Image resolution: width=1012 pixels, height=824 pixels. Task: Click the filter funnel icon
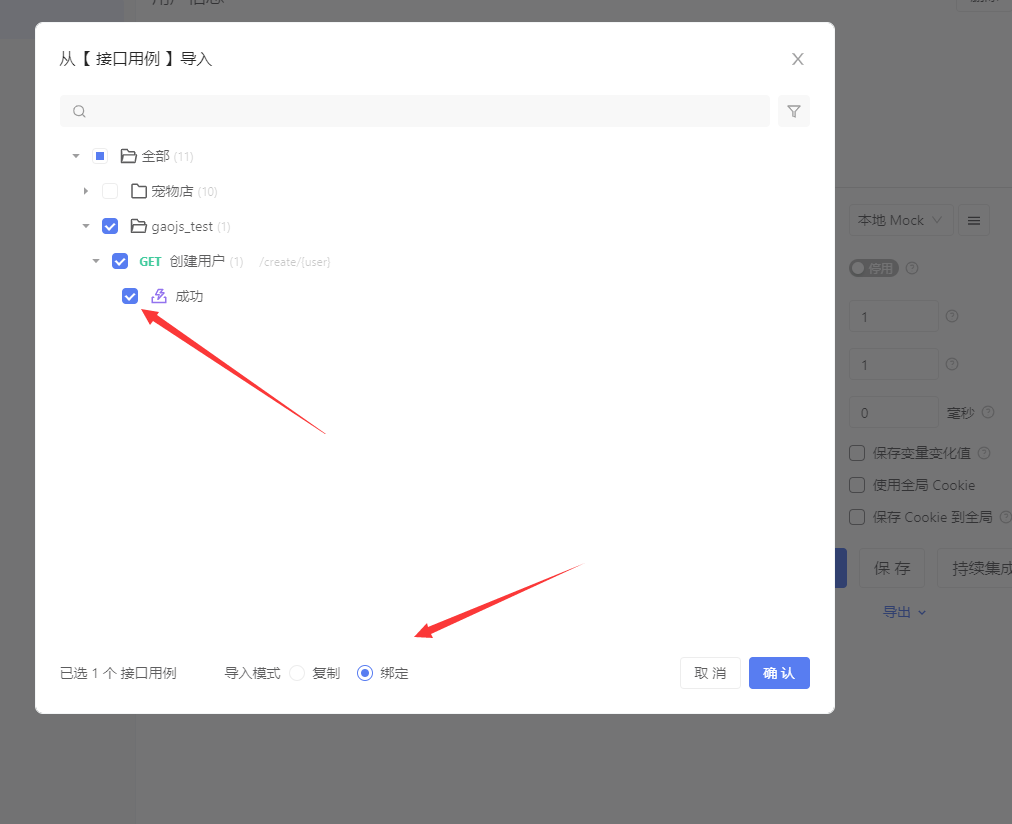[x=793, y=111]
